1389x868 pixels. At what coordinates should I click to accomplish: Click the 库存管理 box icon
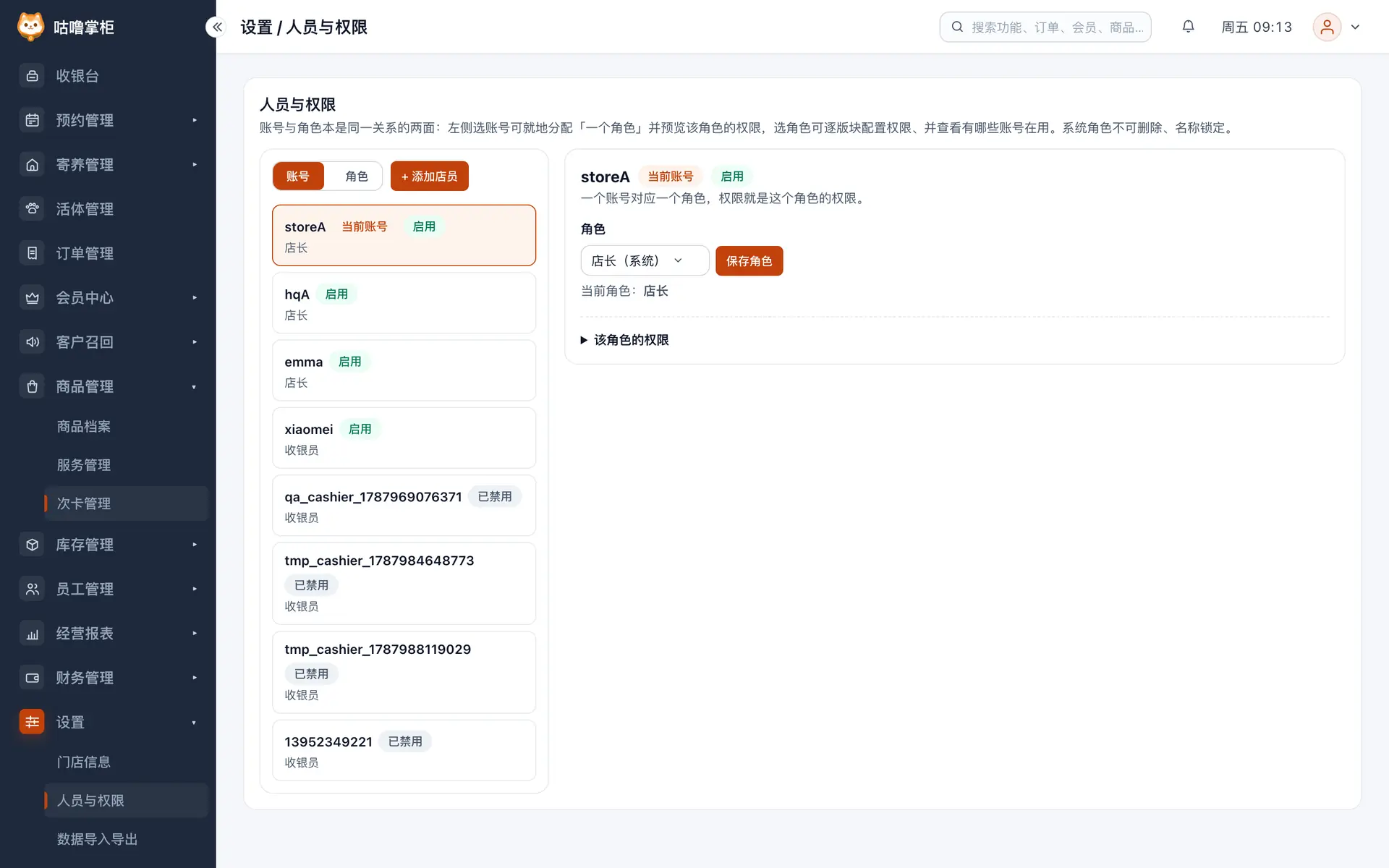click(x=32, y=545)
